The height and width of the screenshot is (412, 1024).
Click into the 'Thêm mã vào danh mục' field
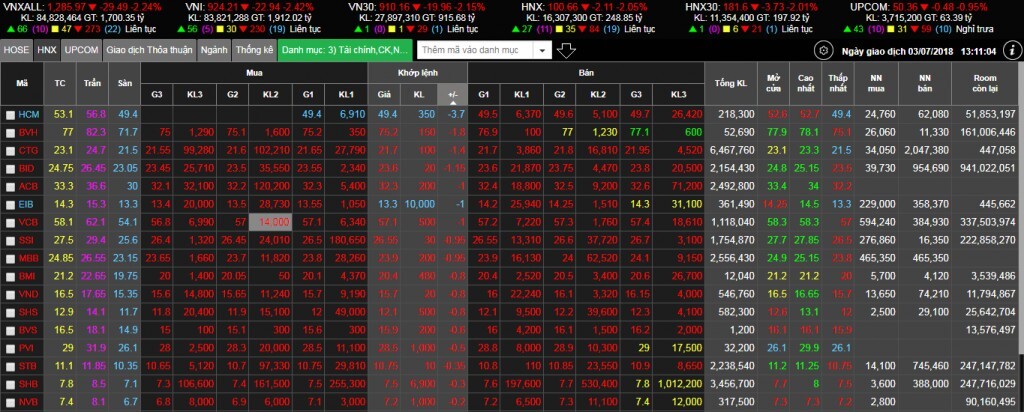tap(472, 50)
